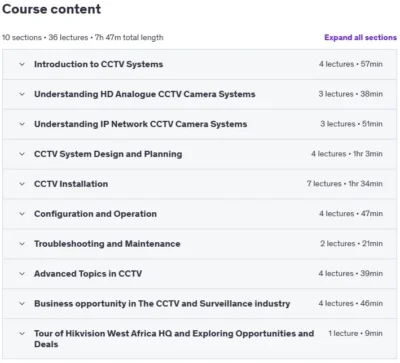Expand the Introduction to CCTV Systems chevron
The image size is (400, 363).
tap(22, 64)
